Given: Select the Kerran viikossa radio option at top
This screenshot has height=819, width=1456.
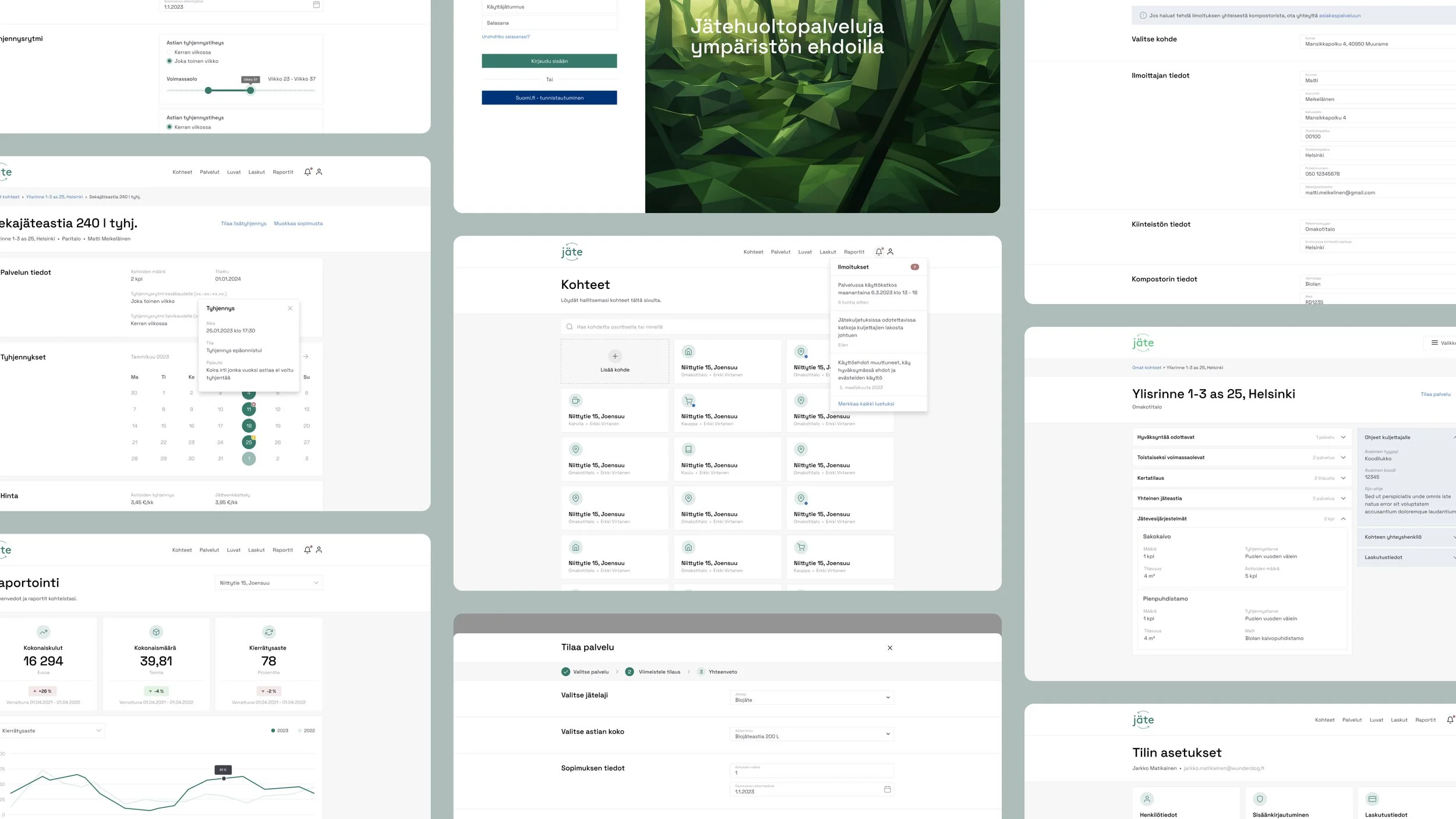Looking at the screenshot, I should pyautogui.click(x=169, y=52).
